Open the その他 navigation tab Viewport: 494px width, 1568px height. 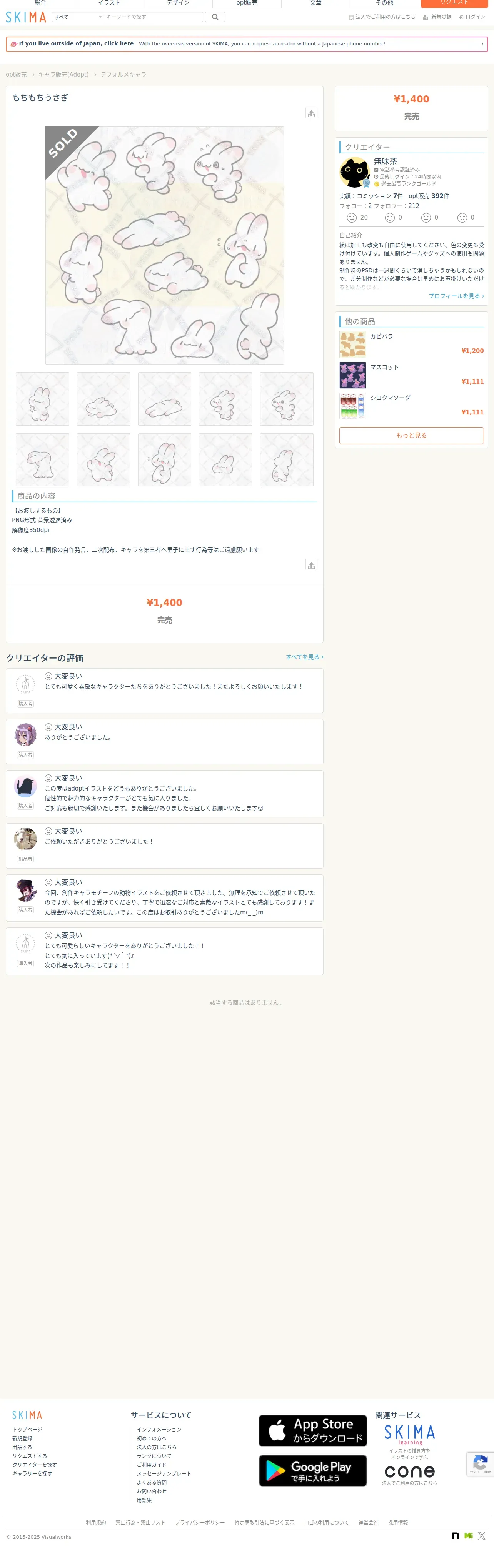pos(384,3)
